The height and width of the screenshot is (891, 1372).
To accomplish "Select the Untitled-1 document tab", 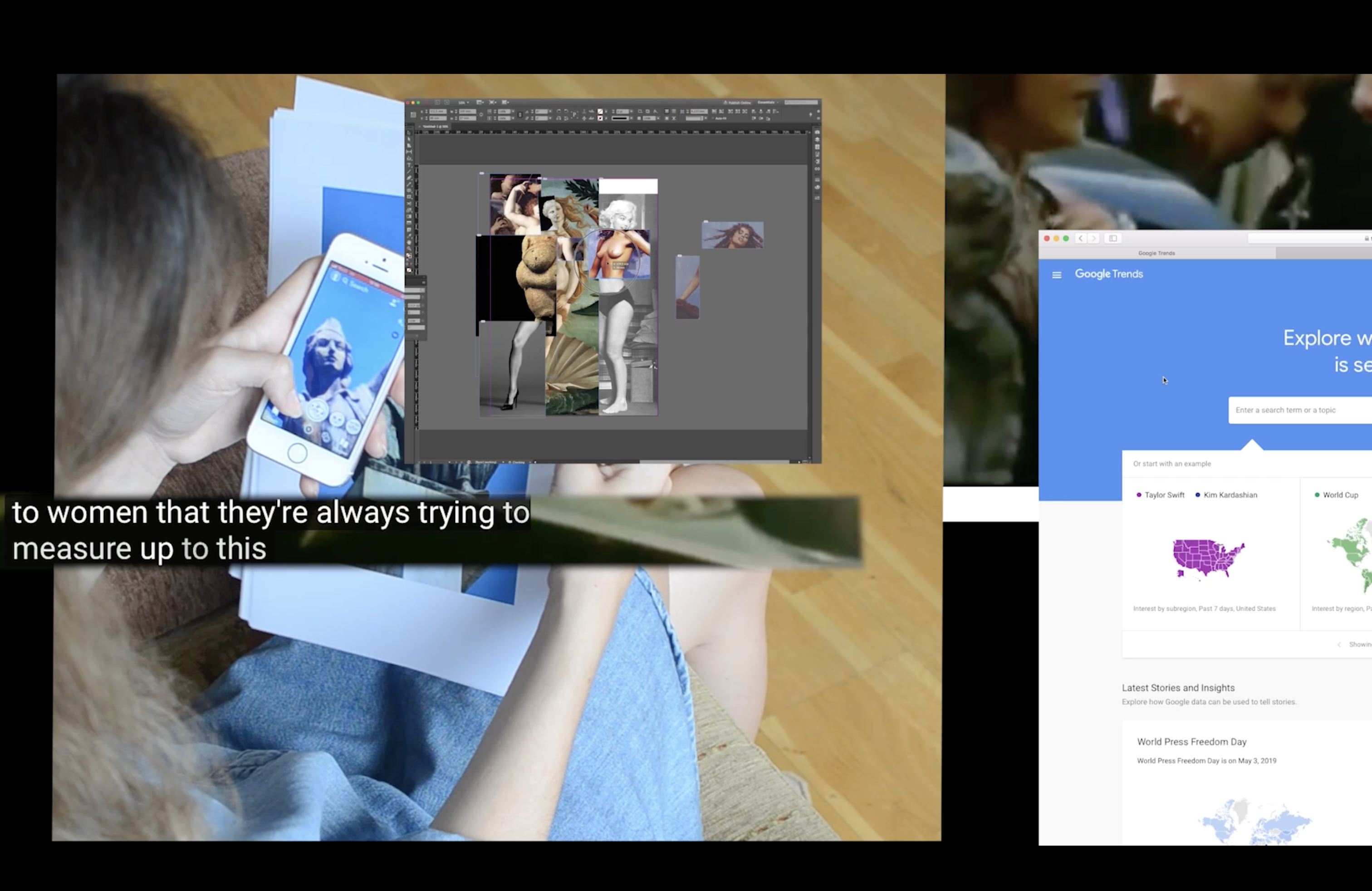I will pyautogui.click(x=436, y=127).
